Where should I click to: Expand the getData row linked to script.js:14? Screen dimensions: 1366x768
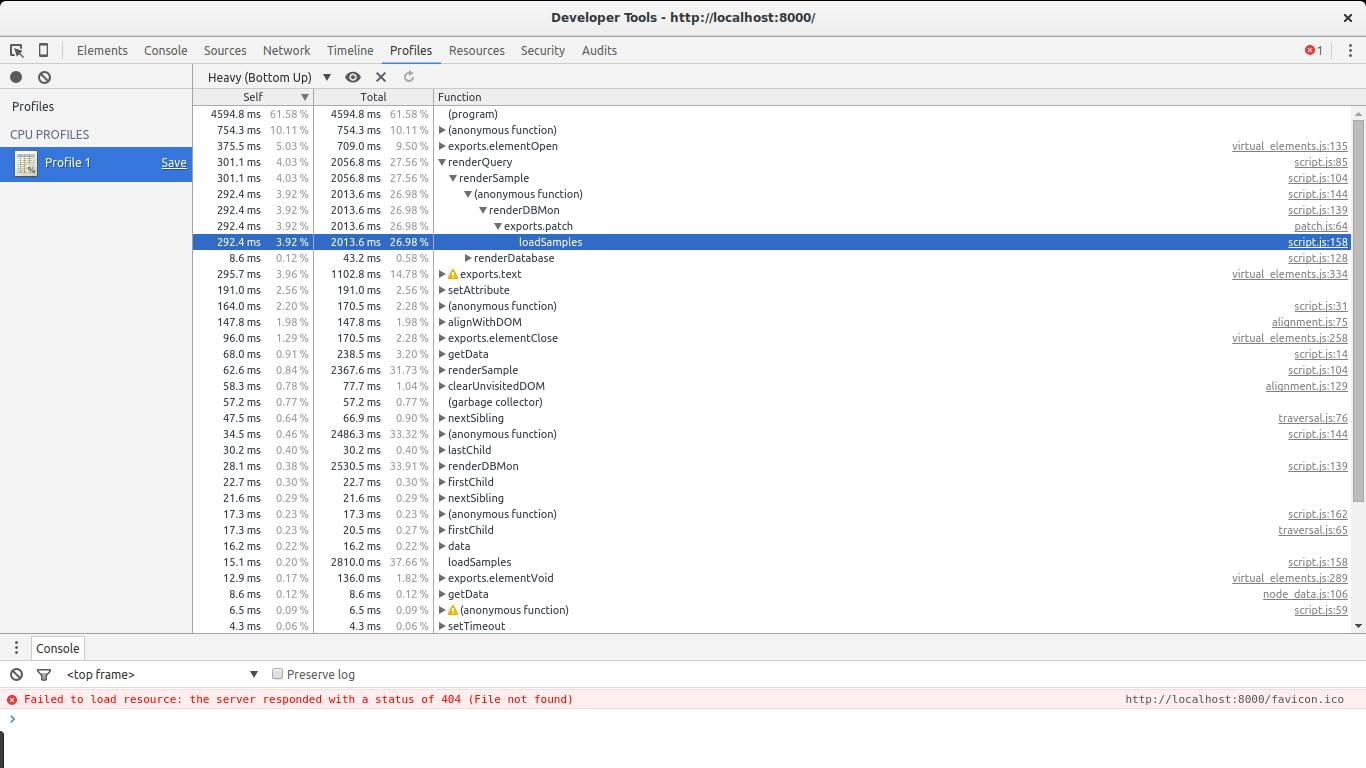pos(442,354)
